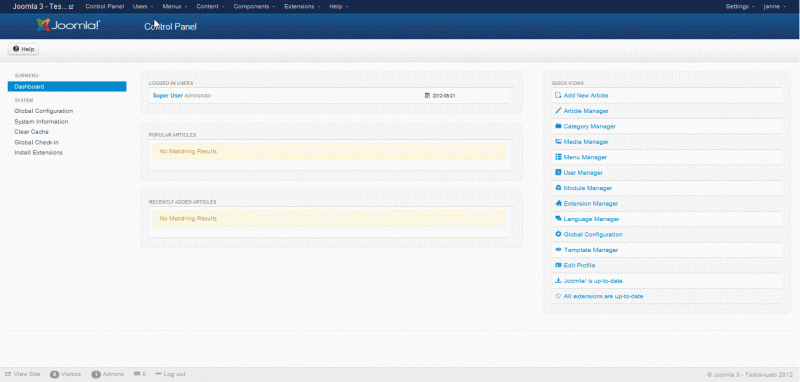Open the Template Manager link
This screenshot has width=800, height=382.
[x=591, y=250]
